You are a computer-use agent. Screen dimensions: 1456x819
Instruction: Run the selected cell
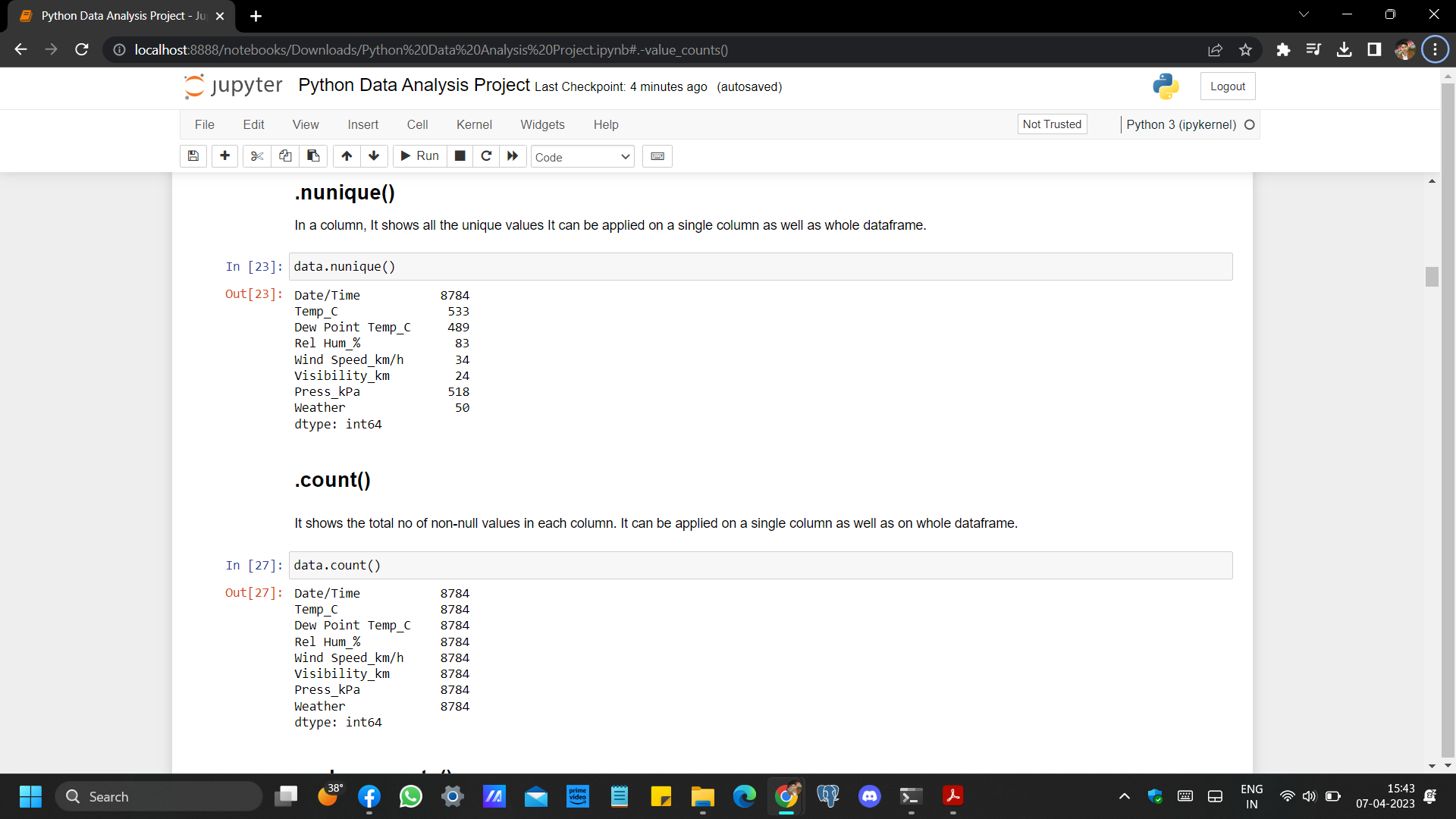click(x=419, y=156)
